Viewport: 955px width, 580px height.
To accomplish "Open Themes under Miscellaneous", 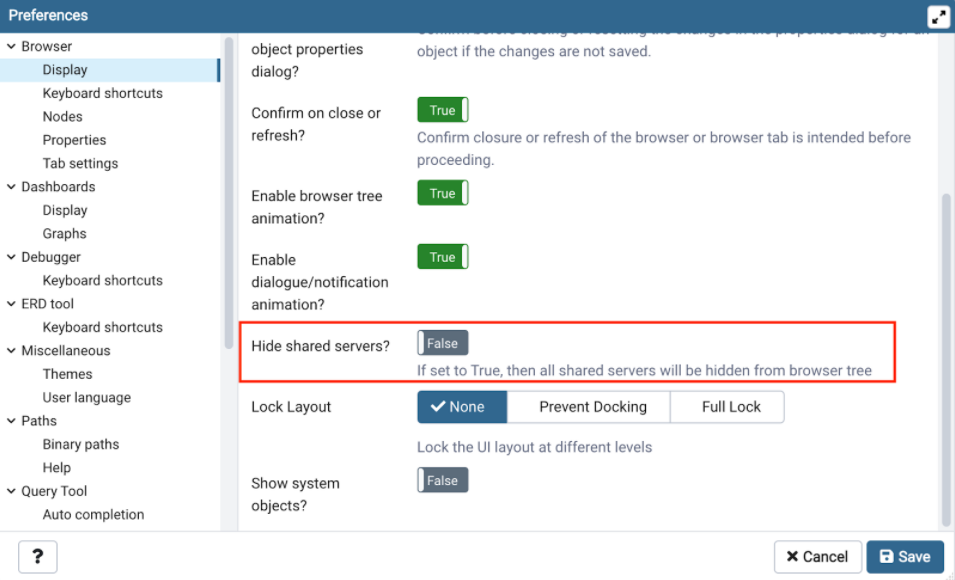I will click(67, 373).
